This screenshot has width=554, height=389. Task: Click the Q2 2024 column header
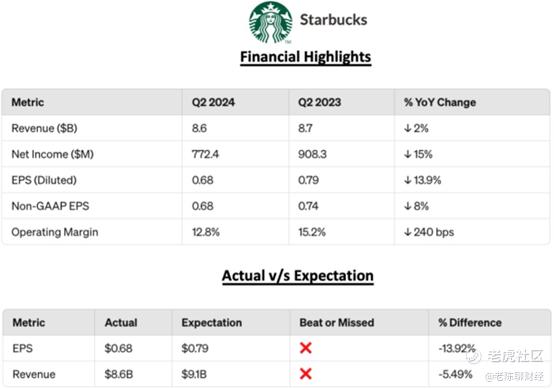click(x=213, y=102)
